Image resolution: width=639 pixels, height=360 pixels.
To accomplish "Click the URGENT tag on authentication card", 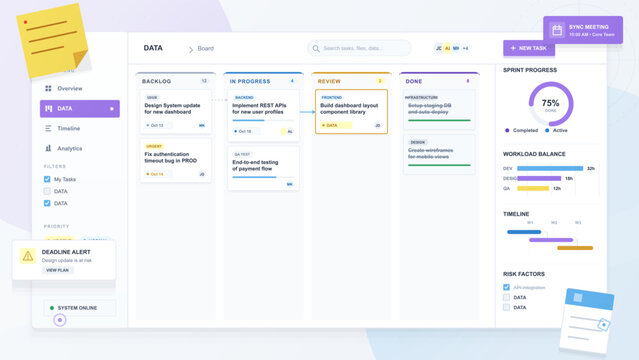I will (x=154, y=146).
